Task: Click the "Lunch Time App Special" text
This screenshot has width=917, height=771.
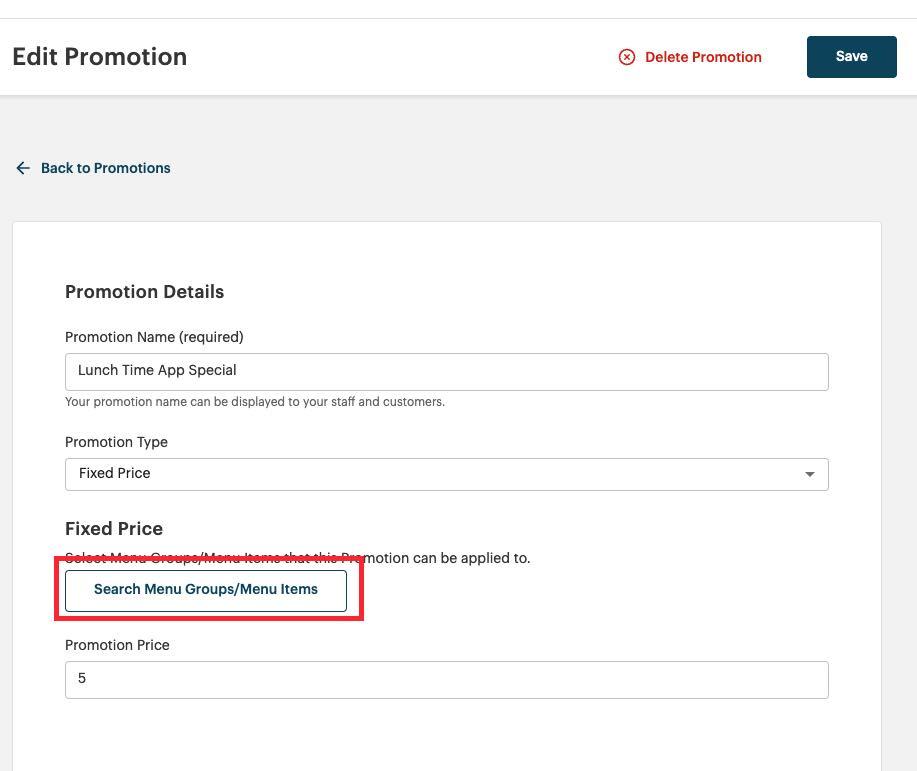Action: pos(157,370)
